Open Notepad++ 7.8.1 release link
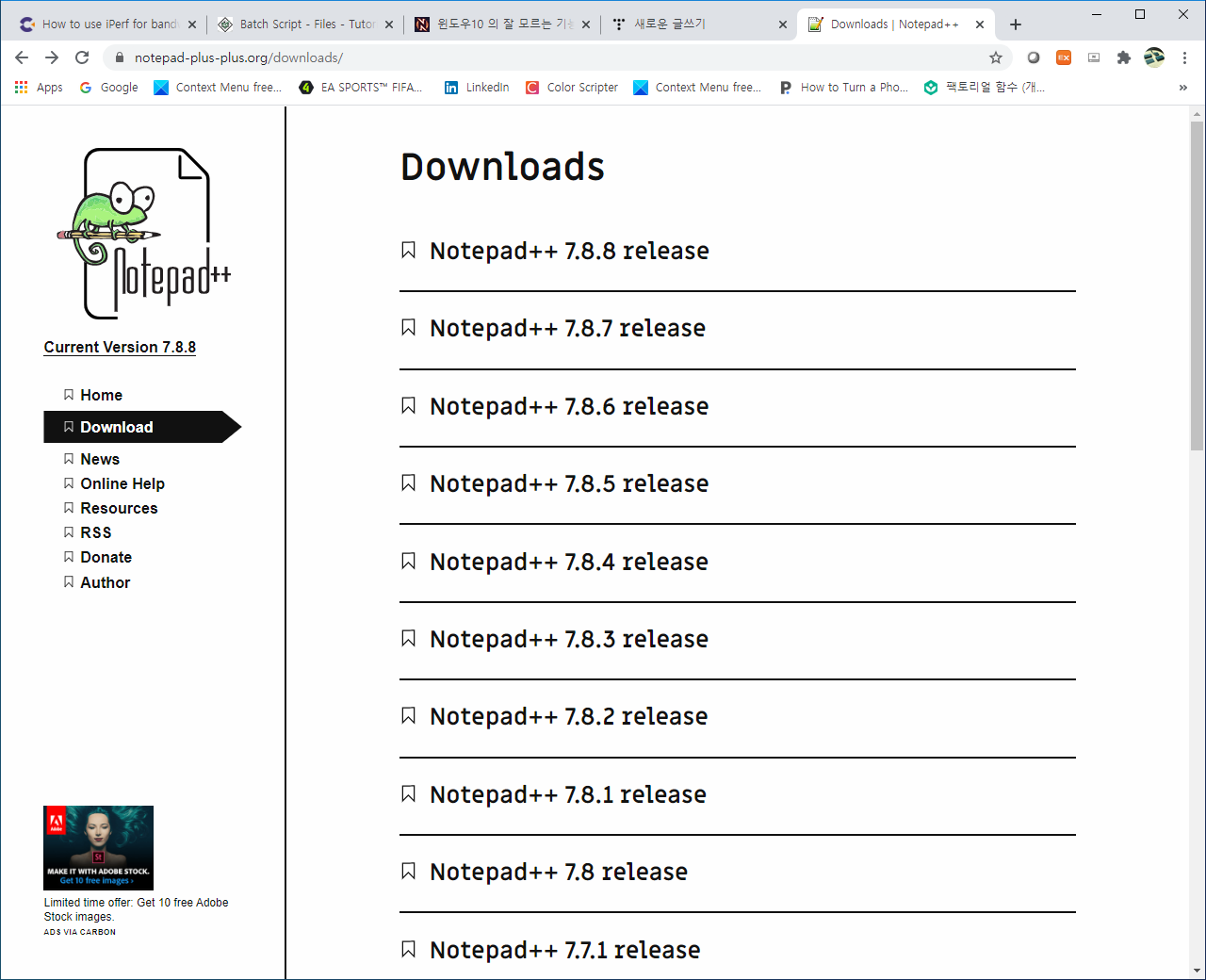Image resolution: width=1206 pixels, height=980 pixels. pos(568,794)
